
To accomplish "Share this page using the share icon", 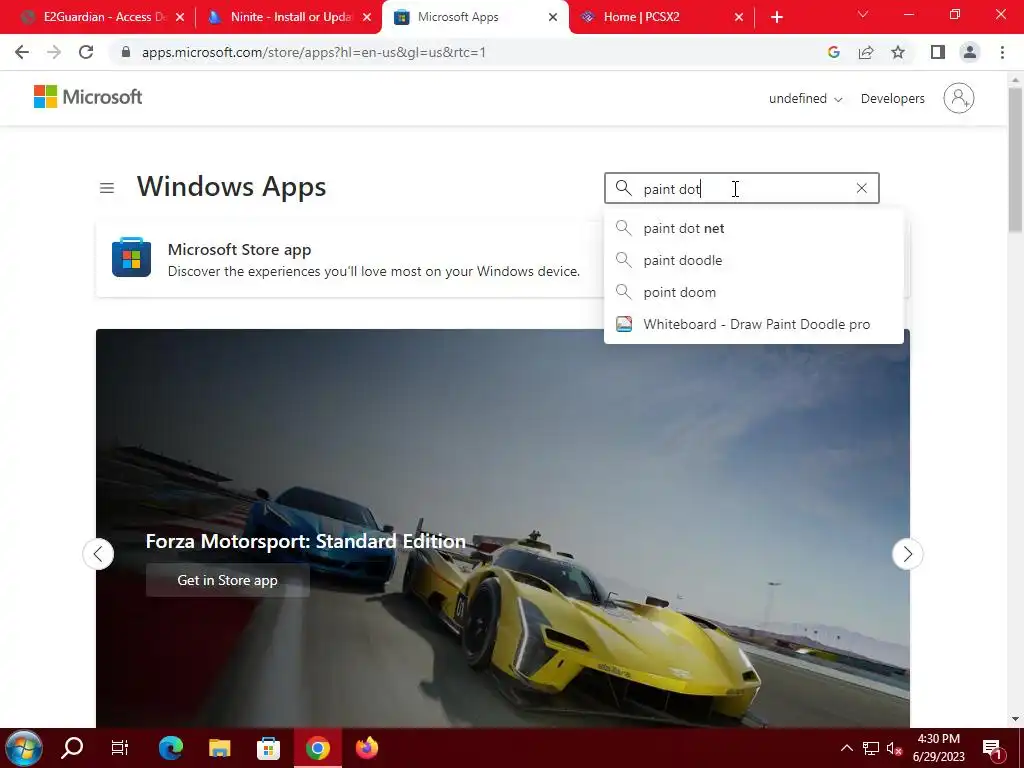I will coord(866,52).
